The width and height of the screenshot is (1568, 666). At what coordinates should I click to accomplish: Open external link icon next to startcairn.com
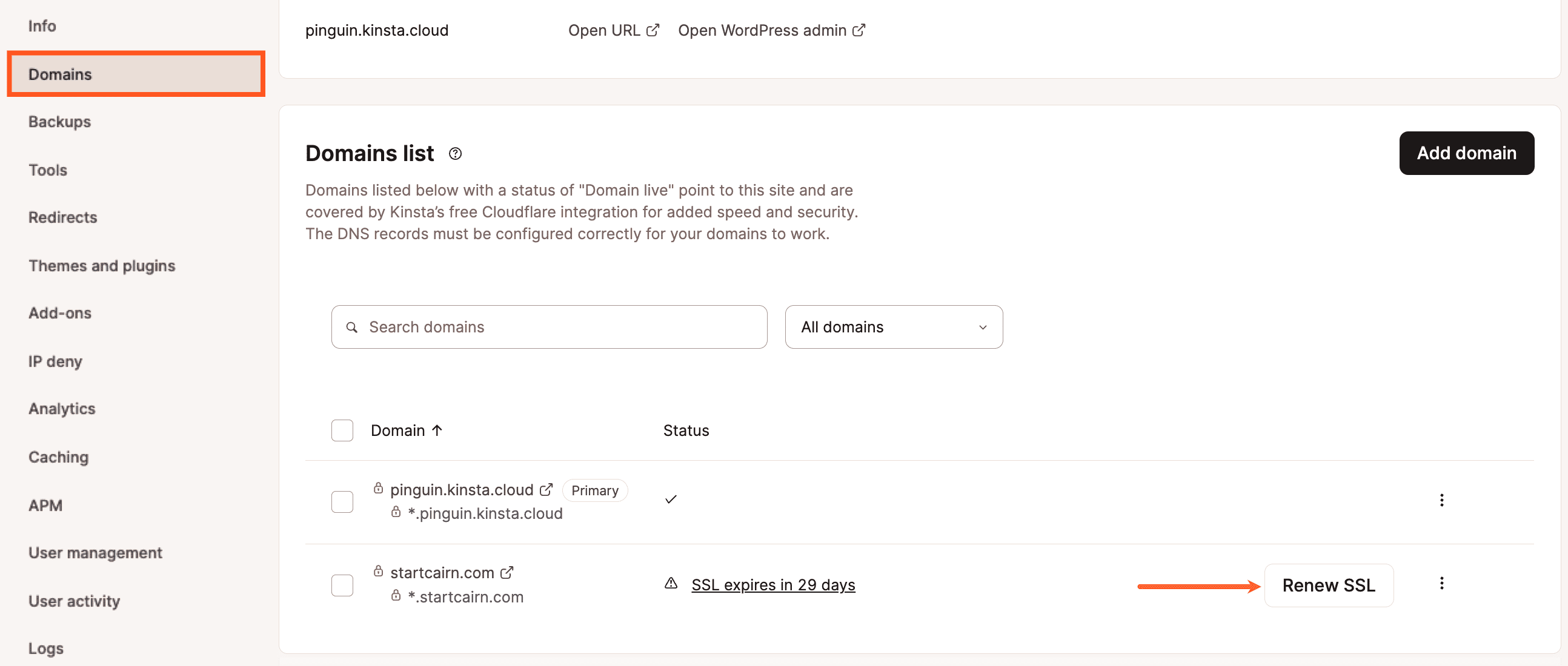coord(507,572)
